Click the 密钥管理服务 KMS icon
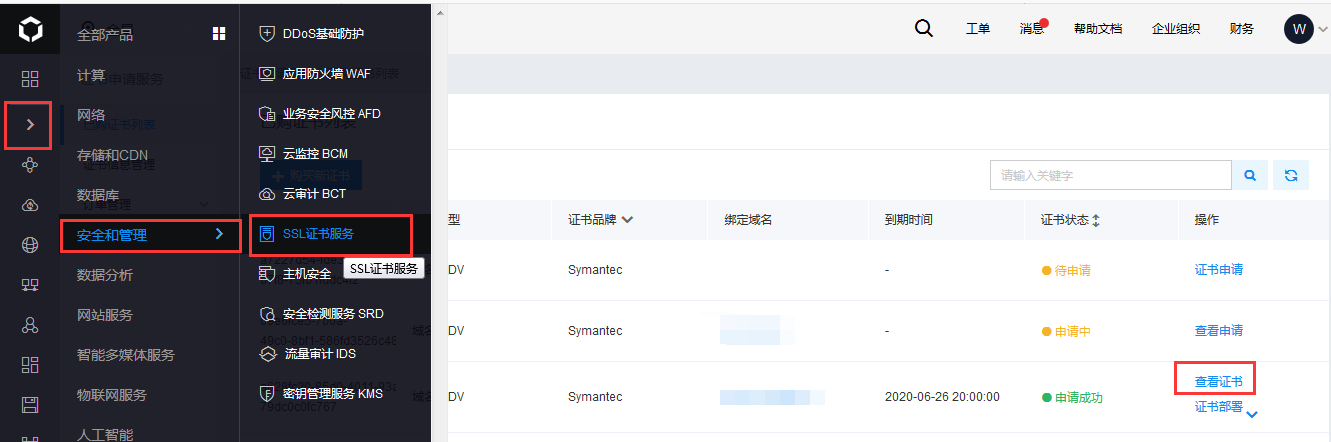 (x=267, y=393)
